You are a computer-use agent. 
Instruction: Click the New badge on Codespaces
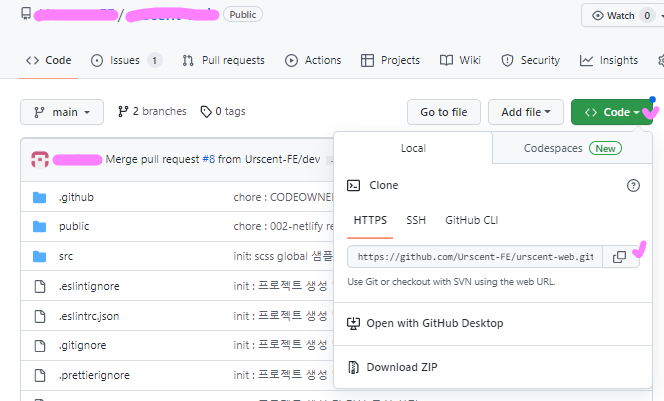[605, 148]
